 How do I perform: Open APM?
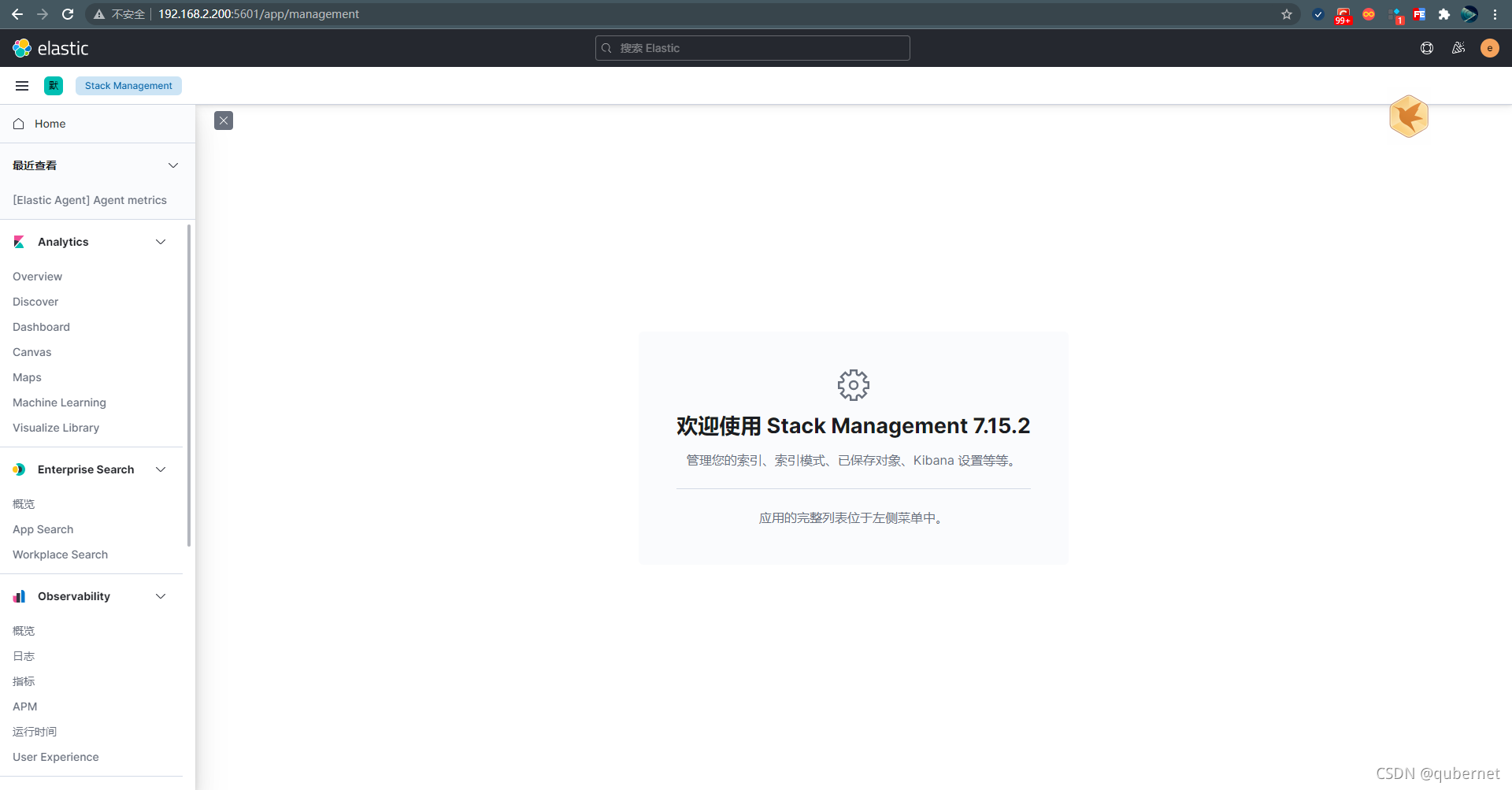24,707
